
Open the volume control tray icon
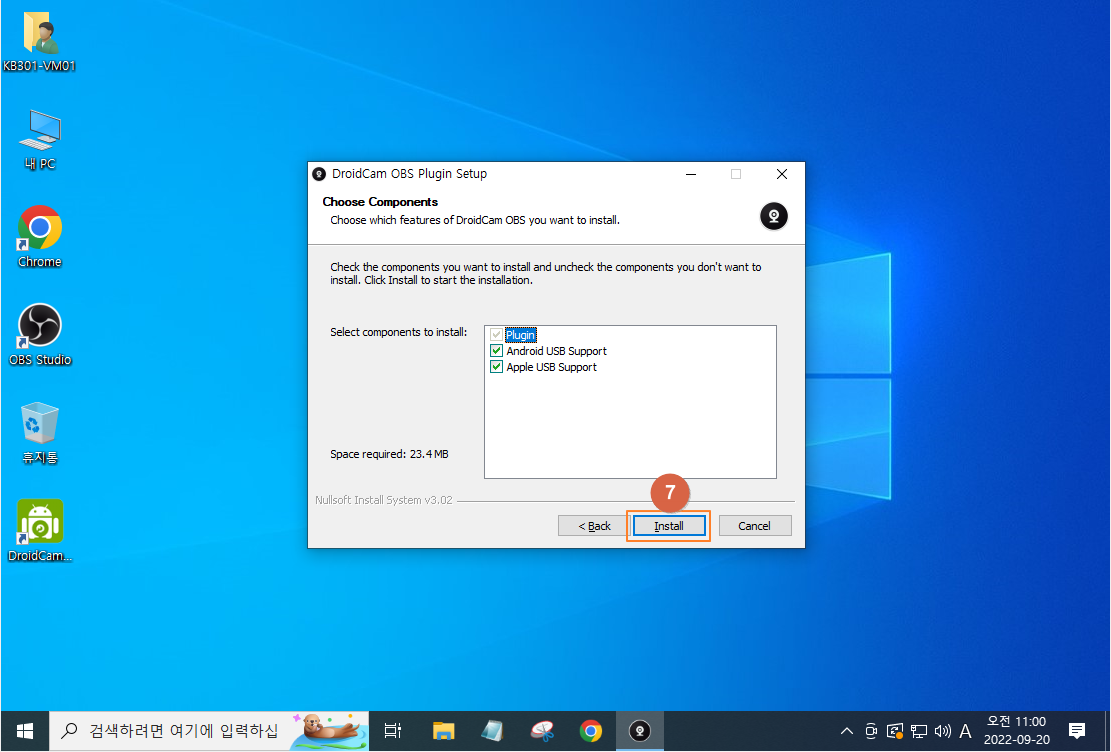click(942, 731)
